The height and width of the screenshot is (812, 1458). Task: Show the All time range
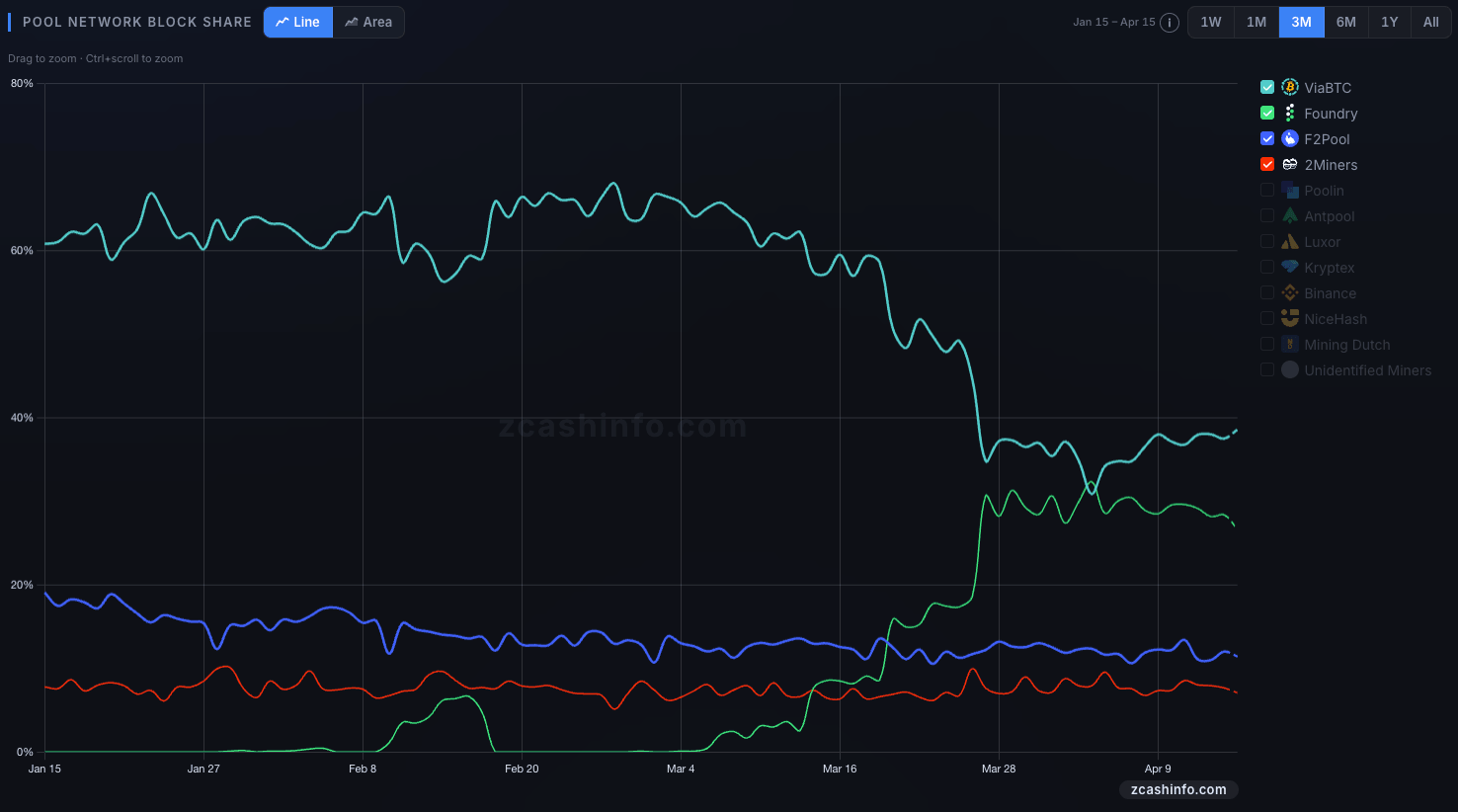point(1430,23)
